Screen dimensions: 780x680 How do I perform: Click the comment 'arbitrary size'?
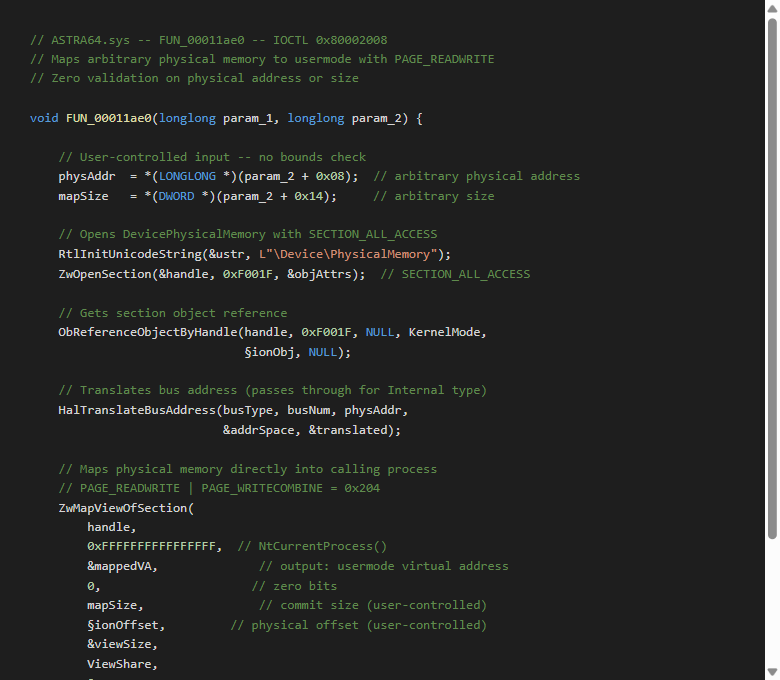click(x=434, y=196)
